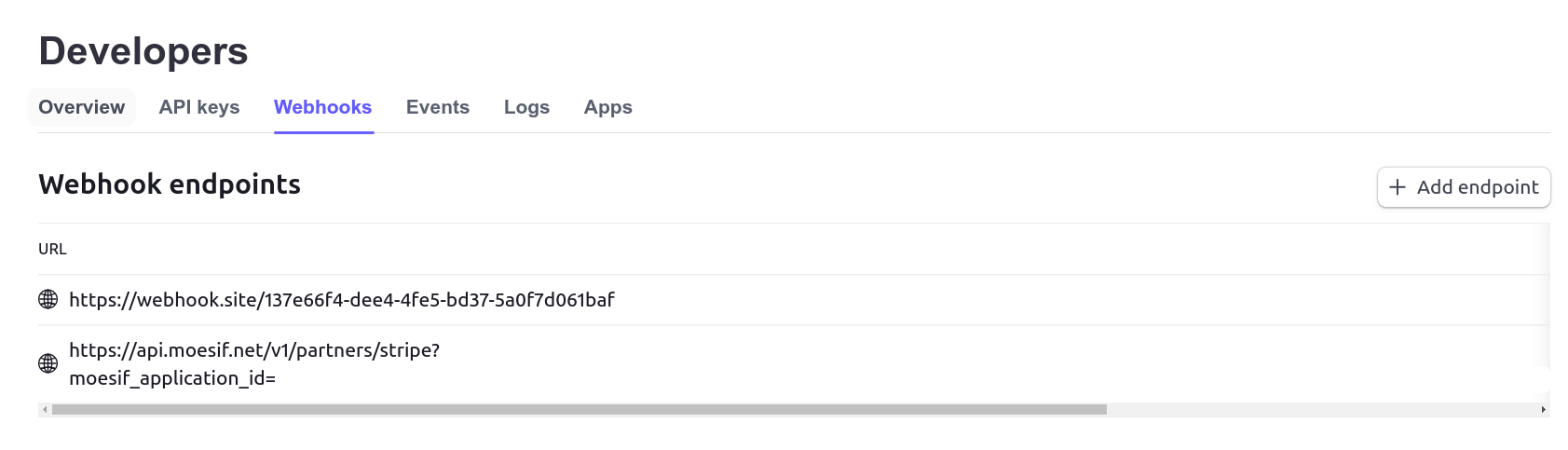Screen dimensions: 1568x450
Task: Click the globe icon beside the webhook.site URL
Action: point(48,300)
